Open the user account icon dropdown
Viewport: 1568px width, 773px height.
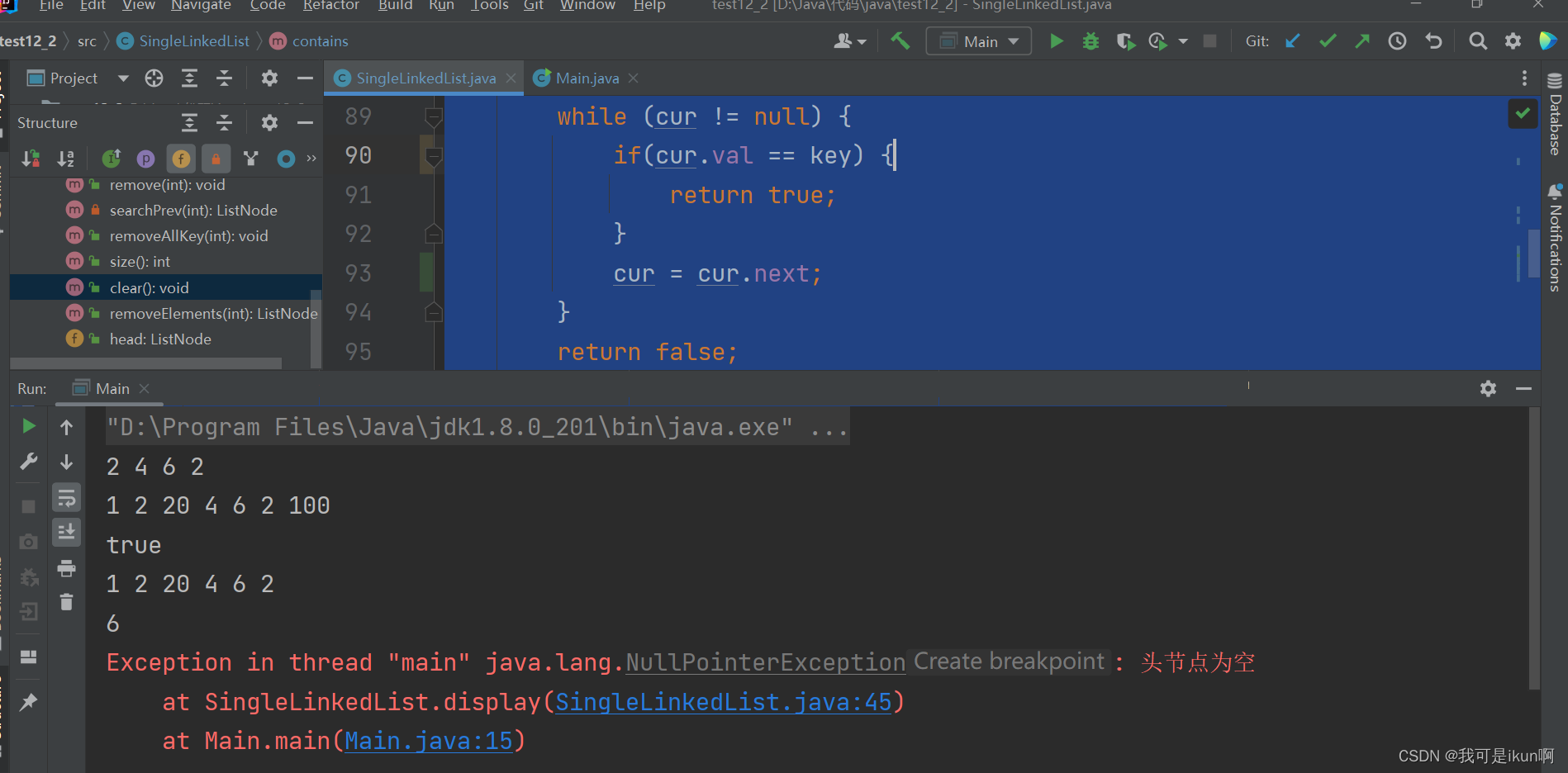click(x=849, y=41)
